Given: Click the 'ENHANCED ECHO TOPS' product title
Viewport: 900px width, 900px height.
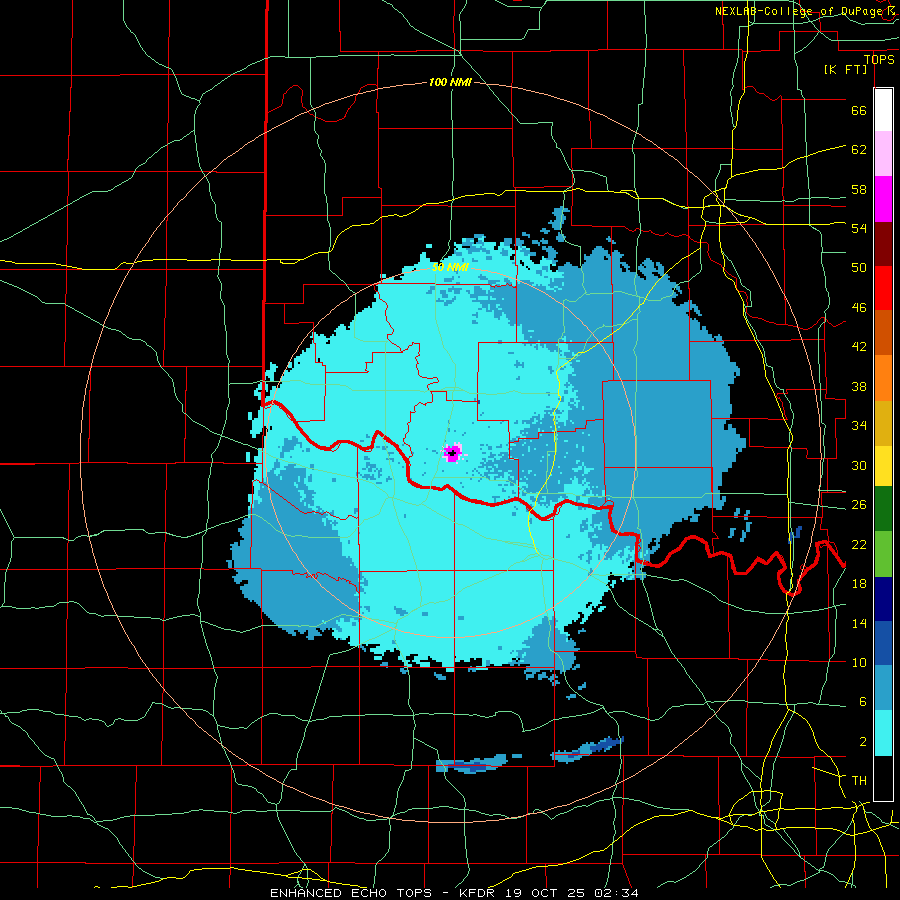Looking at the screenshot, I should pyautogui.click(x=351, y=893).
